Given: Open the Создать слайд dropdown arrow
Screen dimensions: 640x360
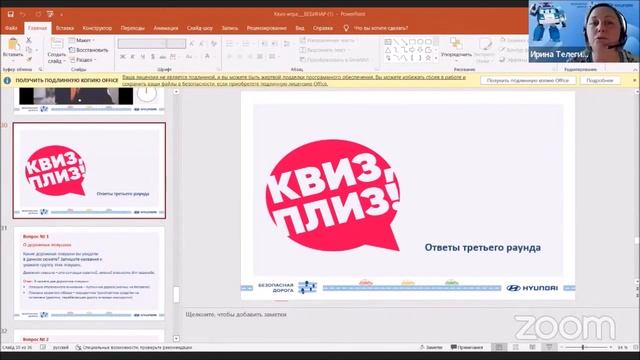Looking at the screenshot, I should tap(64, 61).
